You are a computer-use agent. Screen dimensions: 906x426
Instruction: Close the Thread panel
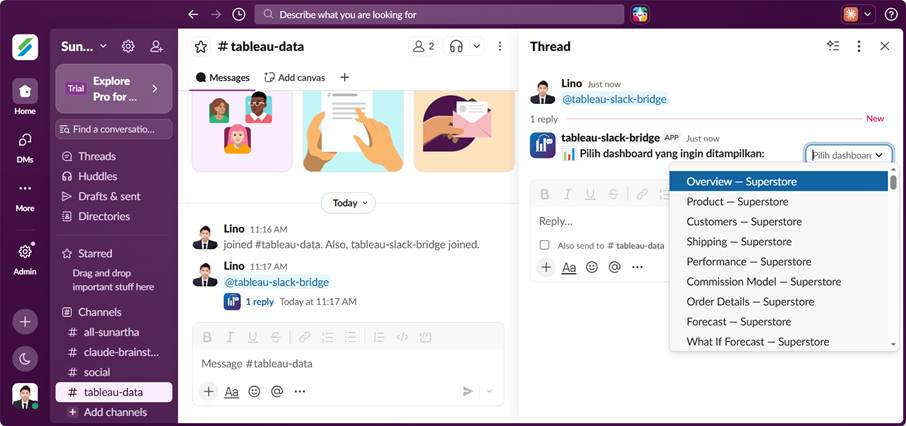(x=885, y=46)
